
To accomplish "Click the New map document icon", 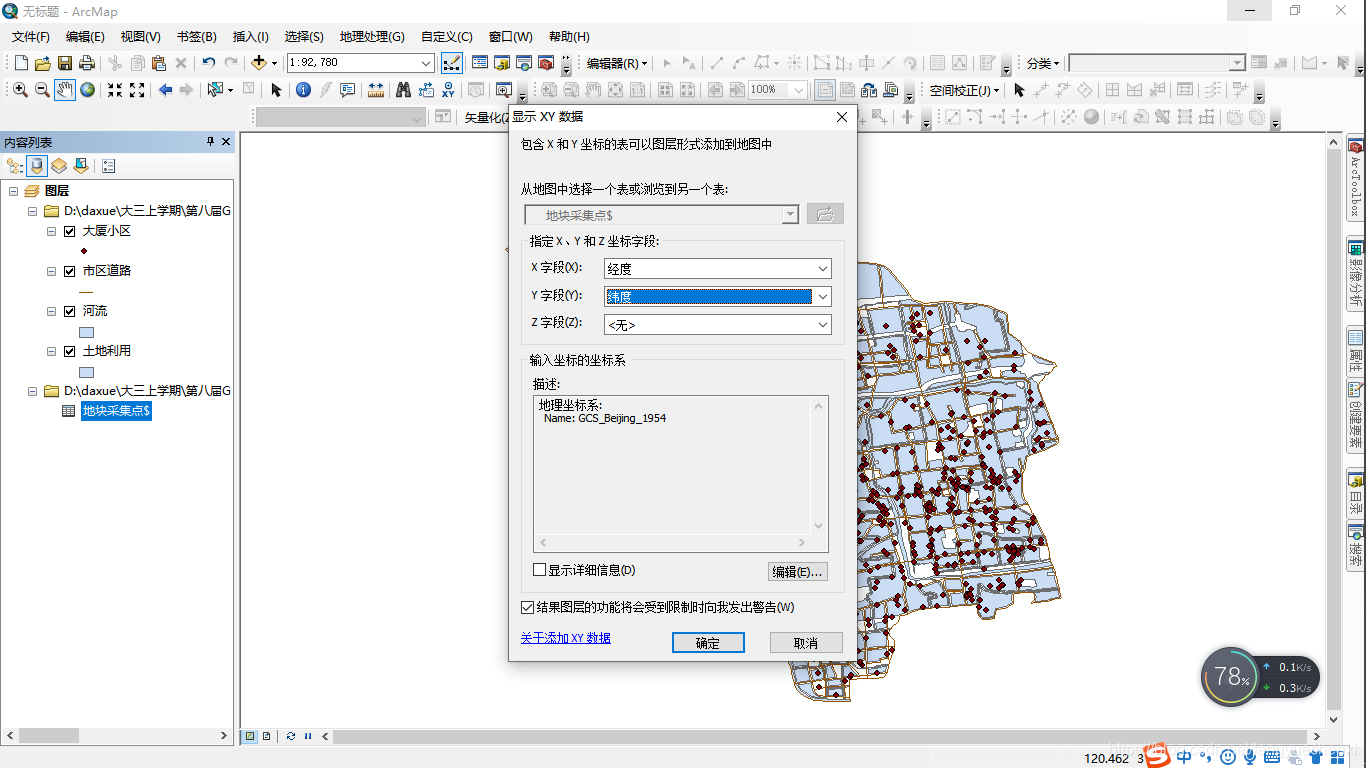I will pos(20,63).
